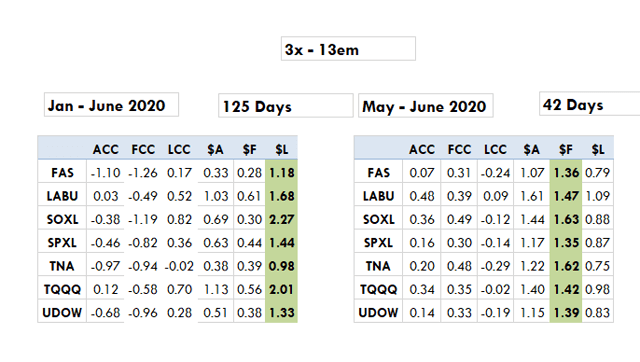Click green cell 1.39 in right UDOW row
The height and width of the screenshot is (362, 640).
pos(566,313)
